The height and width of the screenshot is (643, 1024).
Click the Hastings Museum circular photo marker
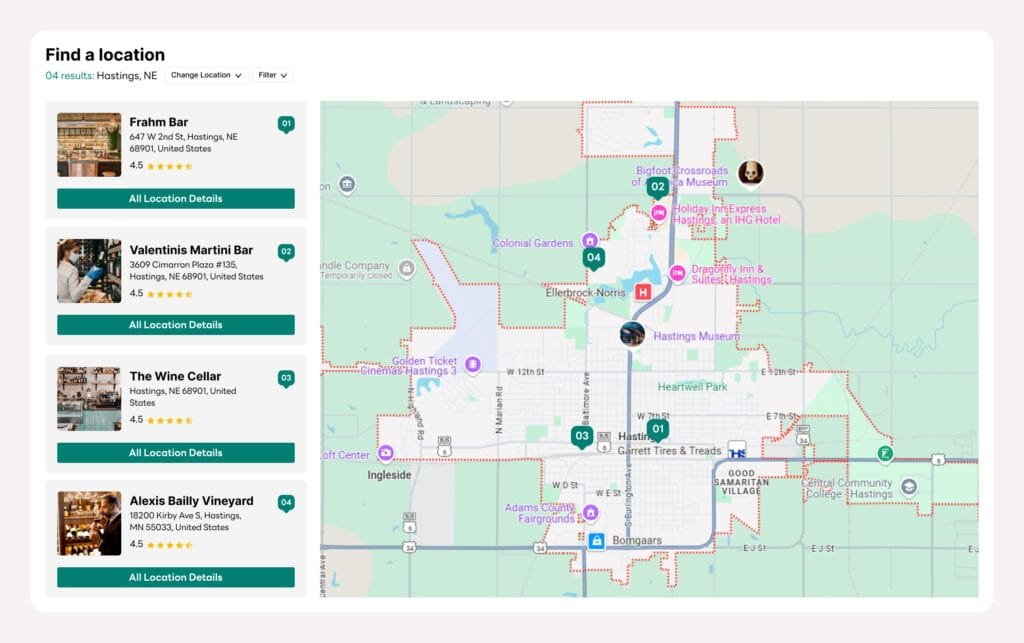point(630,334)
